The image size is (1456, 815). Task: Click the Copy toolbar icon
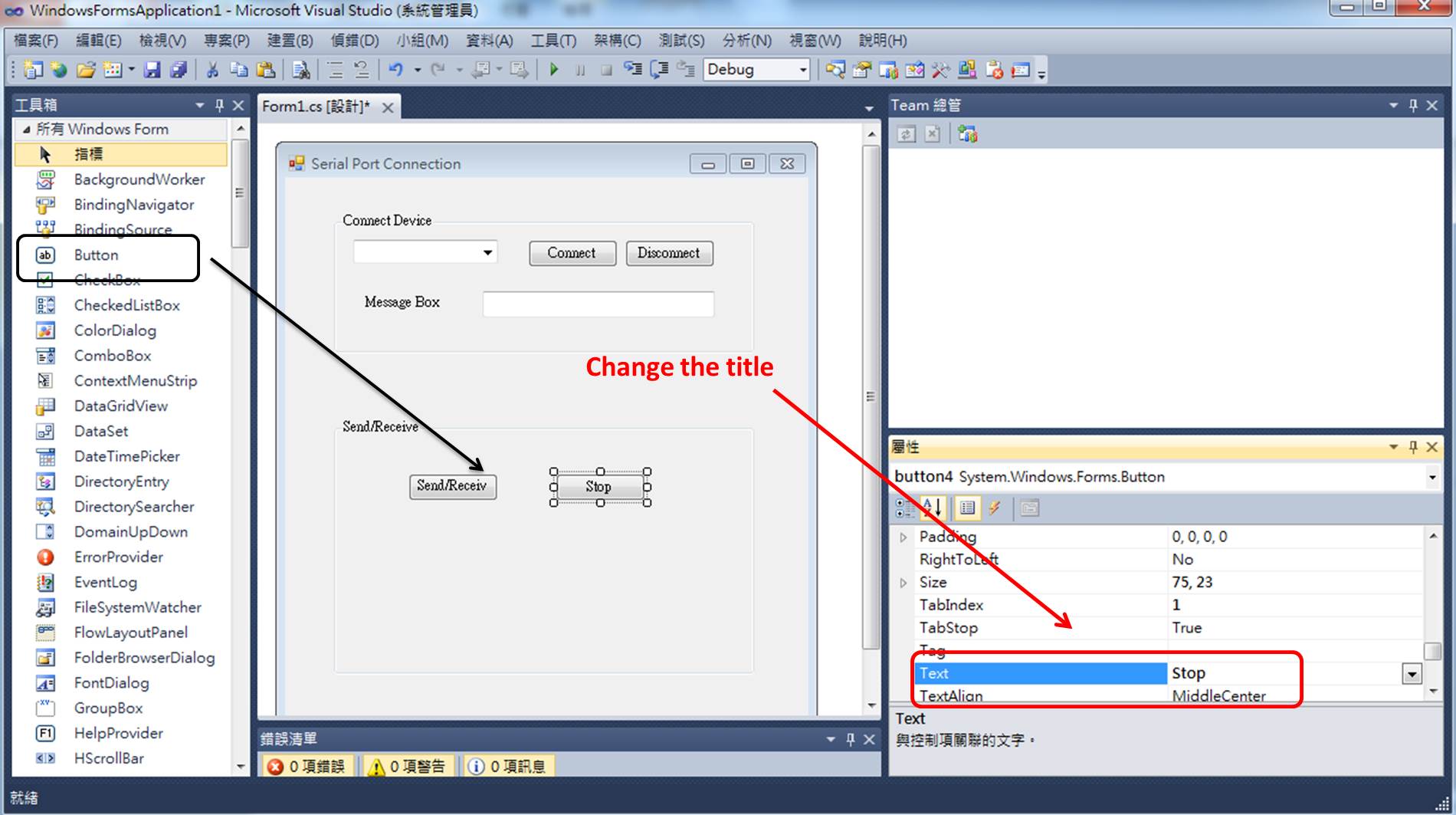click(239, 70)
